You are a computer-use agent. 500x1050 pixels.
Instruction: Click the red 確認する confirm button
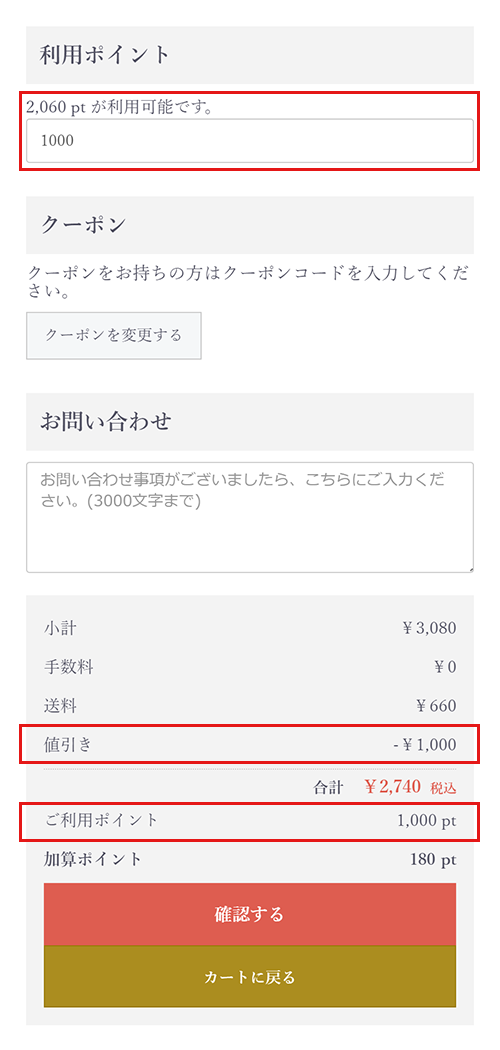250,914
